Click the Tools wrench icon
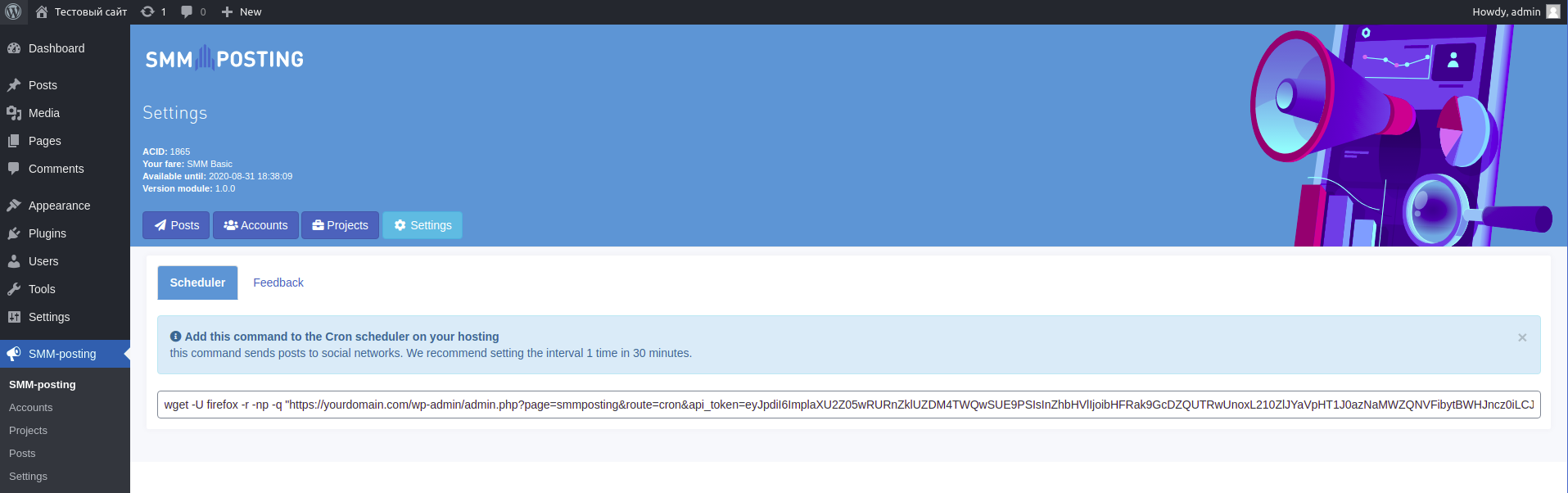Image resolution: width=1568 pixels, height=493 pixels. coord(14,289)
